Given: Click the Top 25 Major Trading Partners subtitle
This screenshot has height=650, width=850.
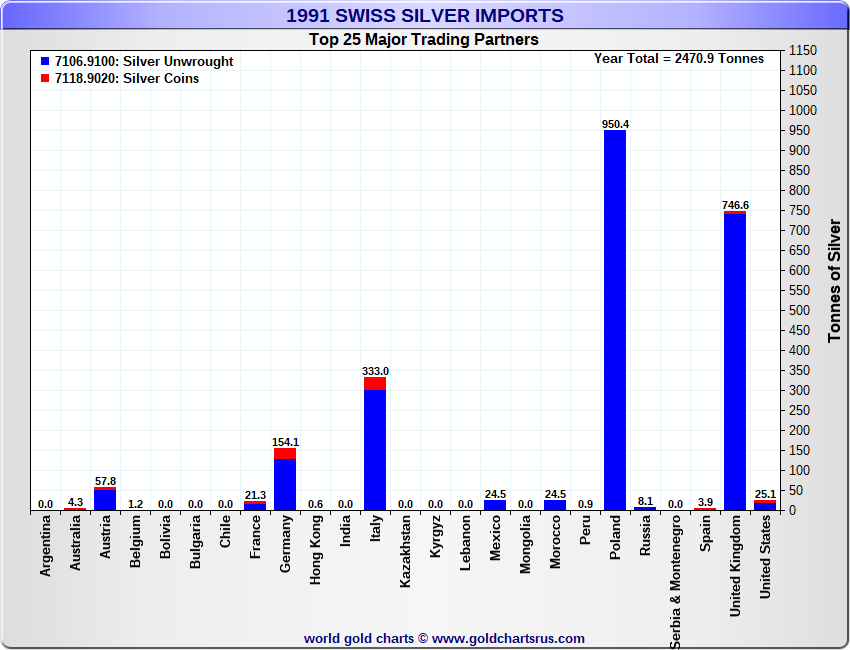Looking at the screenshot, I should (x=424, y=40).
